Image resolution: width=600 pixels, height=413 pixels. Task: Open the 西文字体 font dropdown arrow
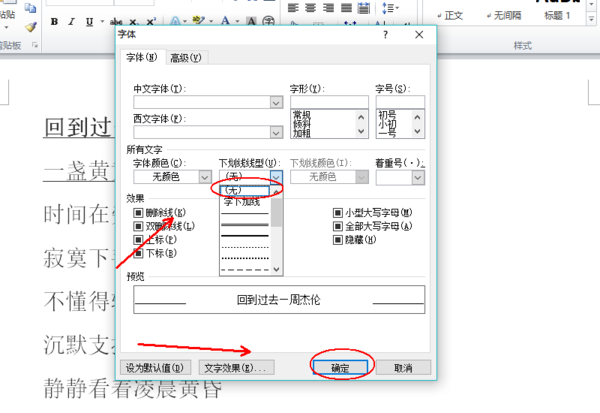coord(276,132)
